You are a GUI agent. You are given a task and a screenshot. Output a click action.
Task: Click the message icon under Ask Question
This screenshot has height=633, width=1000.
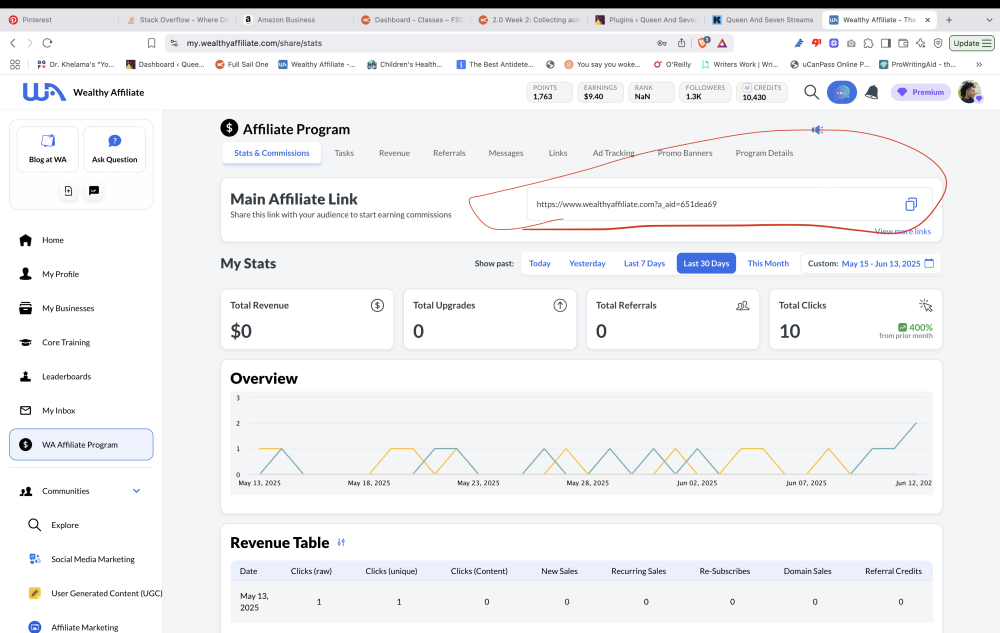[94, 191]
